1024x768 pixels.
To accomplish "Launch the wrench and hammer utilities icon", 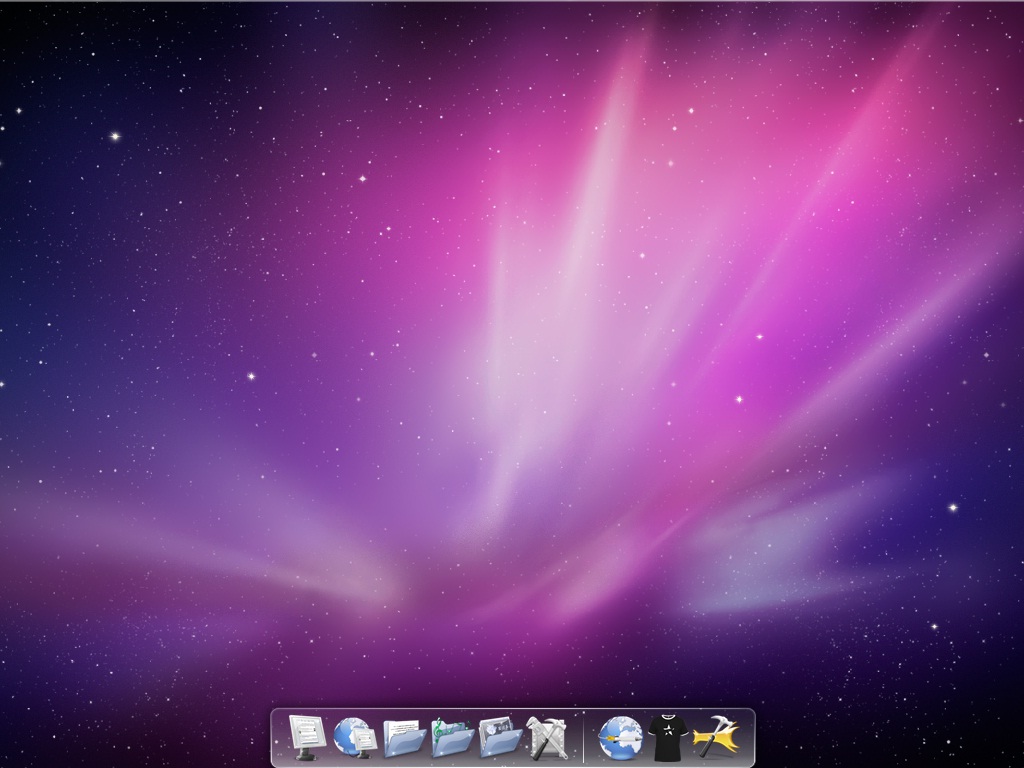I will 547,738.
